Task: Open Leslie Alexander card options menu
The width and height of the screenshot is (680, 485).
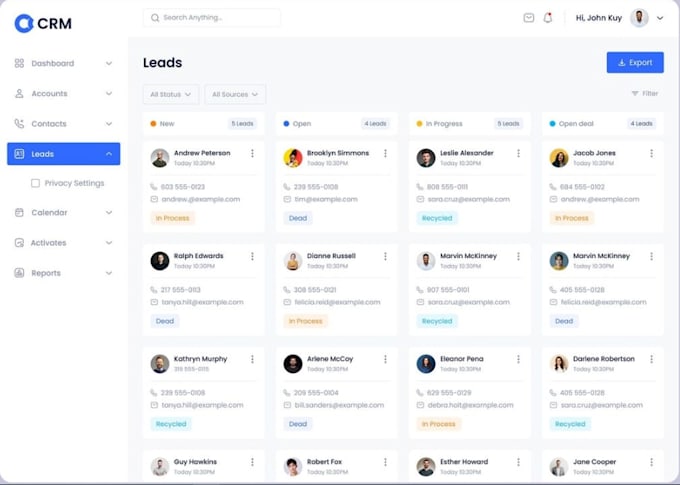Action: (518, 153)
